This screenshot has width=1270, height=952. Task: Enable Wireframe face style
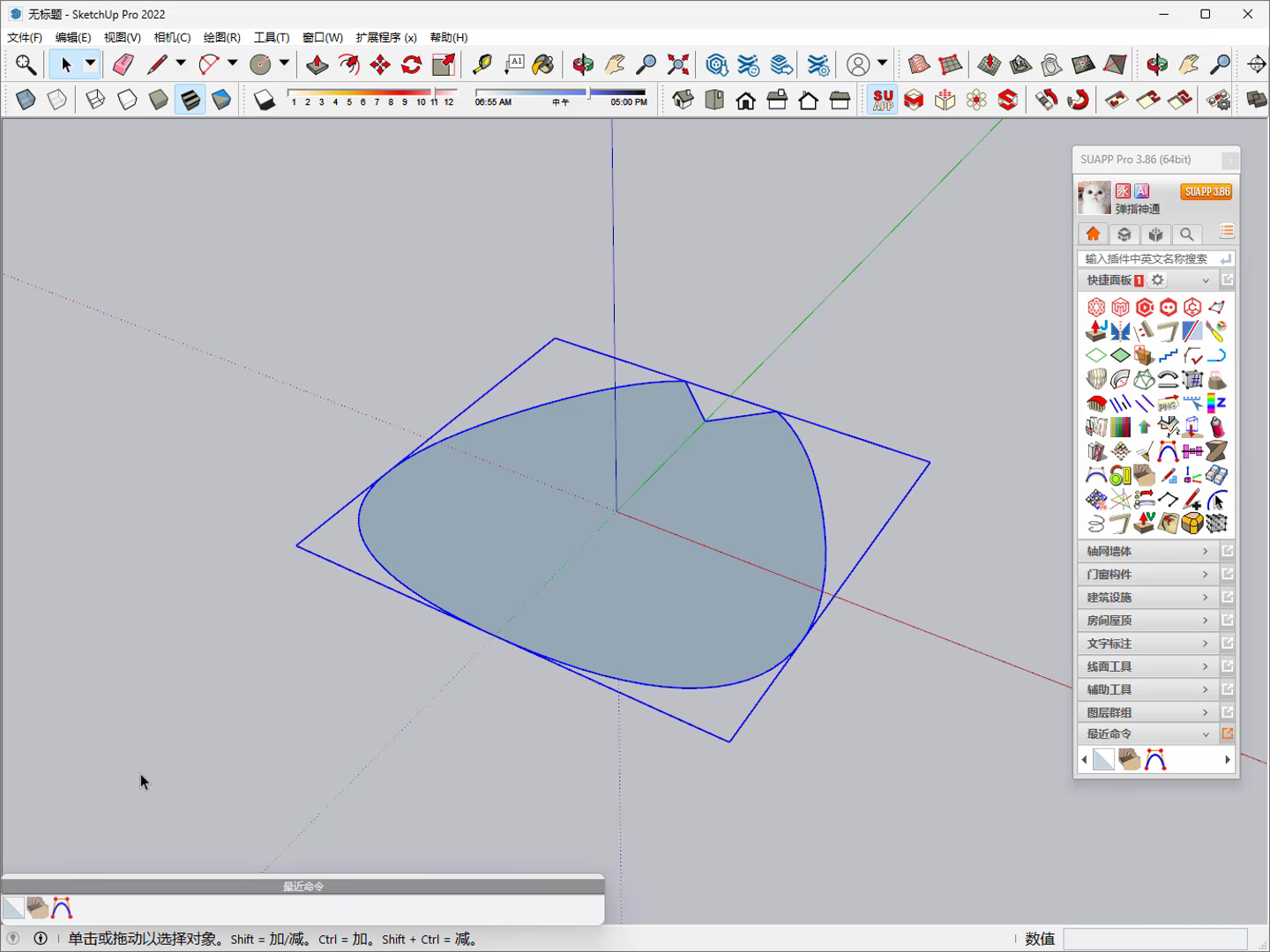95,100
